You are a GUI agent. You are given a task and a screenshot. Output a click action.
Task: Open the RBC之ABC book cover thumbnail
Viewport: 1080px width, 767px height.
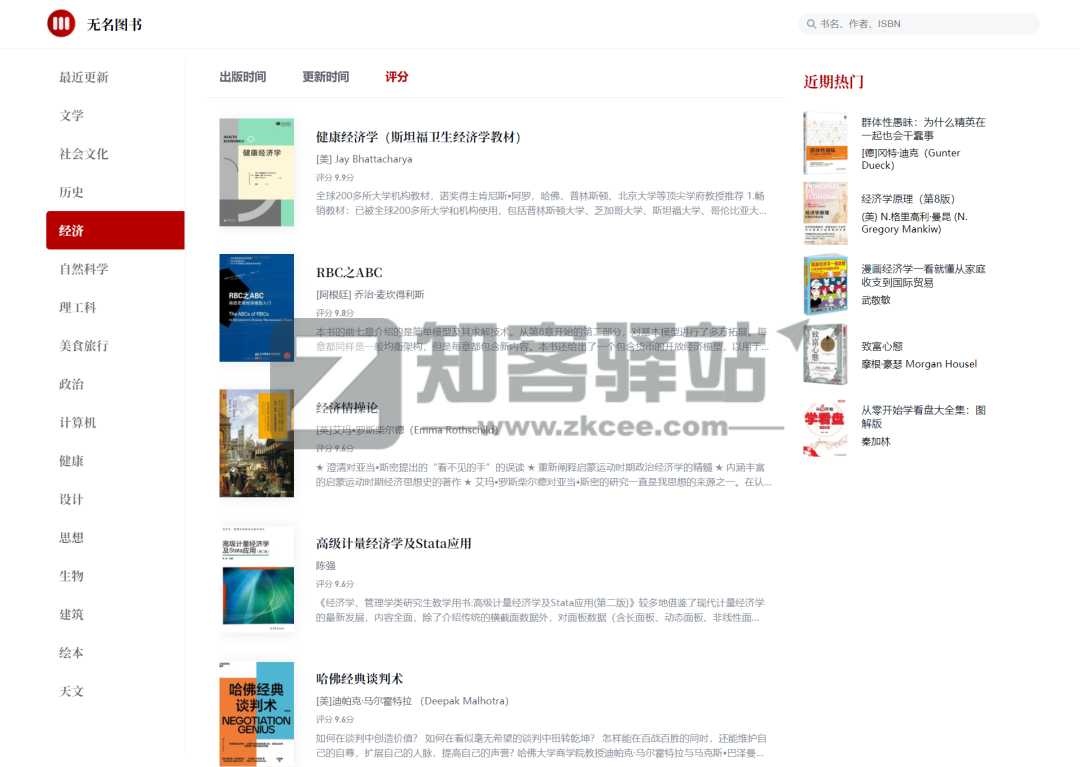pos(256,307)
